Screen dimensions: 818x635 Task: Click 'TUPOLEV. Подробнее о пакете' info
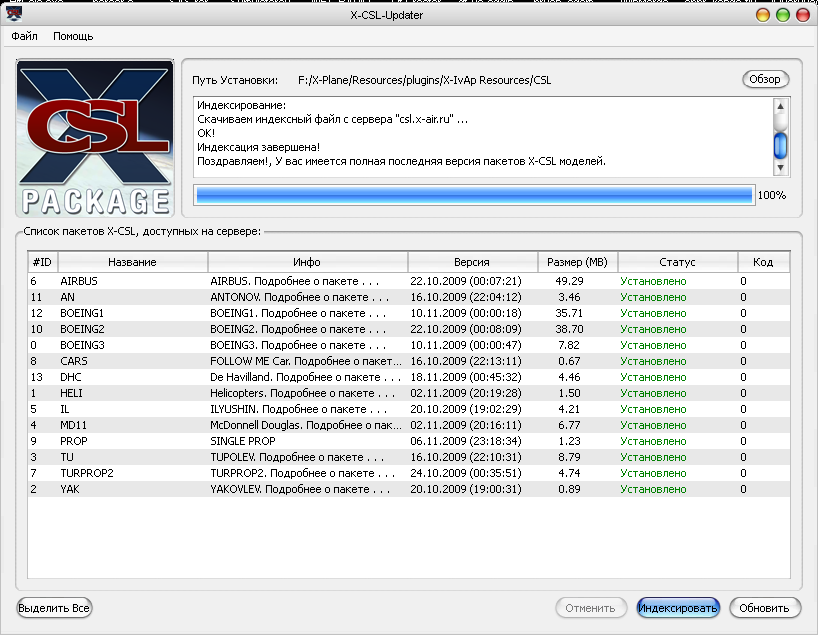coord(297,457)
